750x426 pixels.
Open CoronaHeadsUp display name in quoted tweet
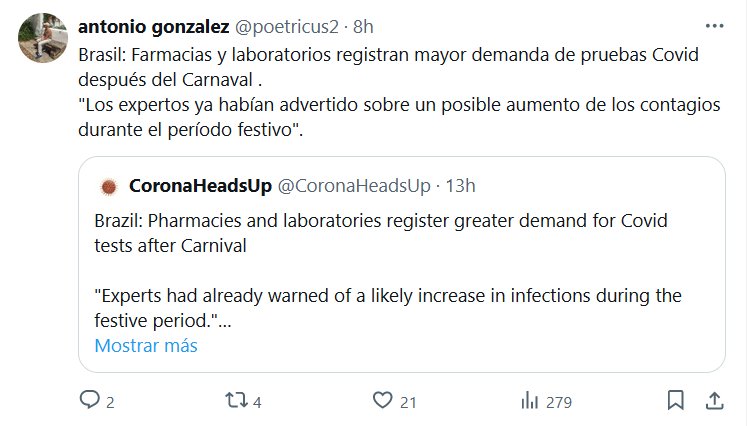click(x=198, y=186)
